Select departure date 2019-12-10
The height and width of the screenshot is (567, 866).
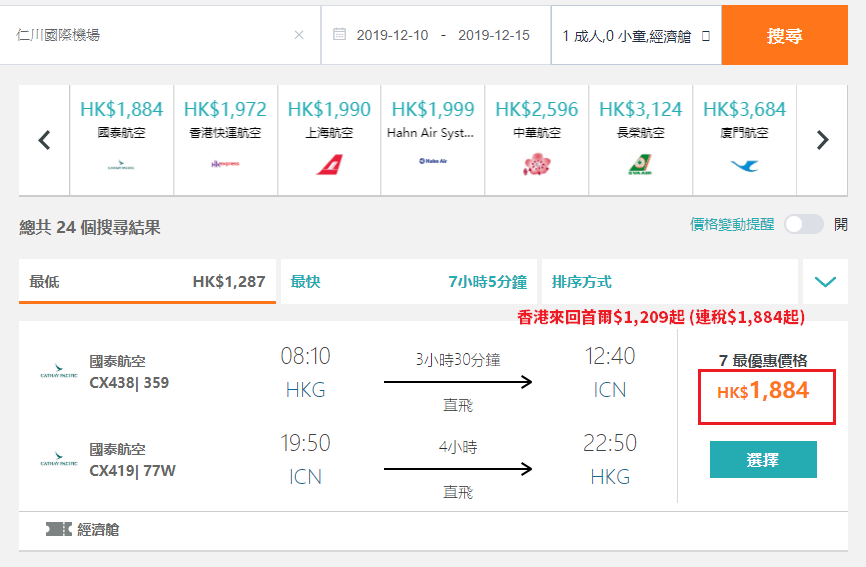[x=392, y=35]
